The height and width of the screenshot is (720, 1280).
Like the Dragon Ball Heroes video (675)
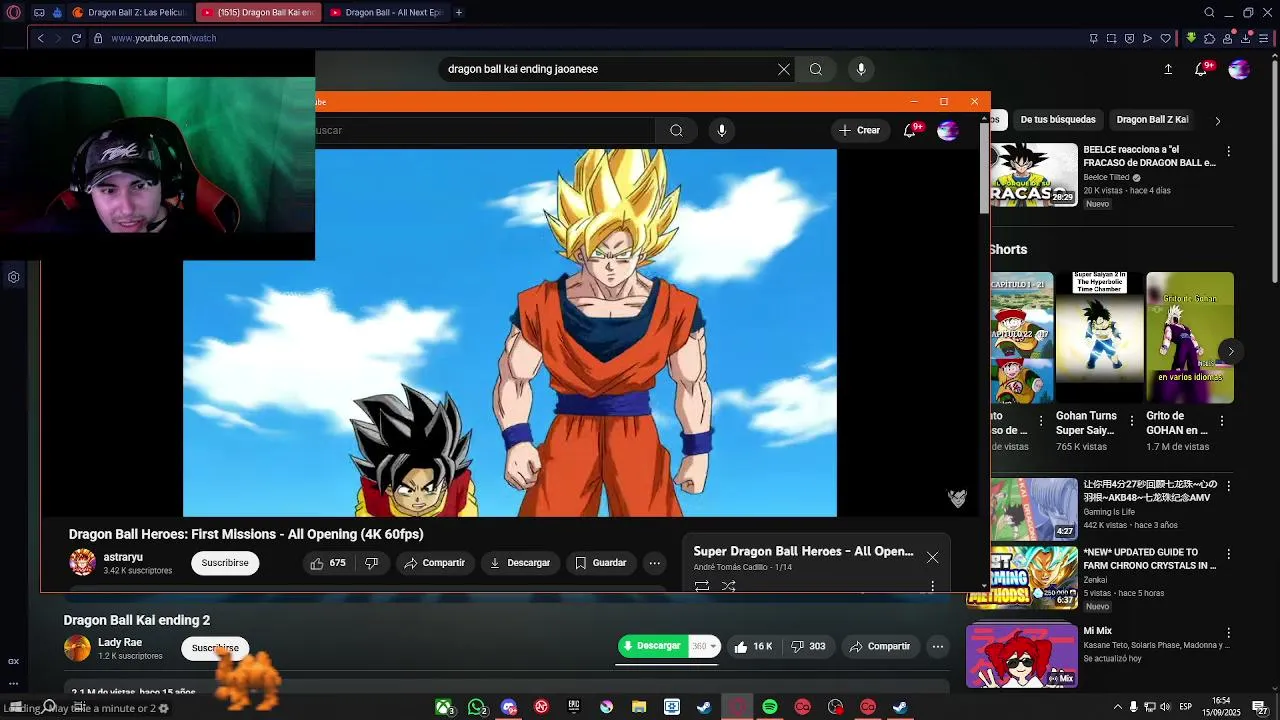(328, 563)
